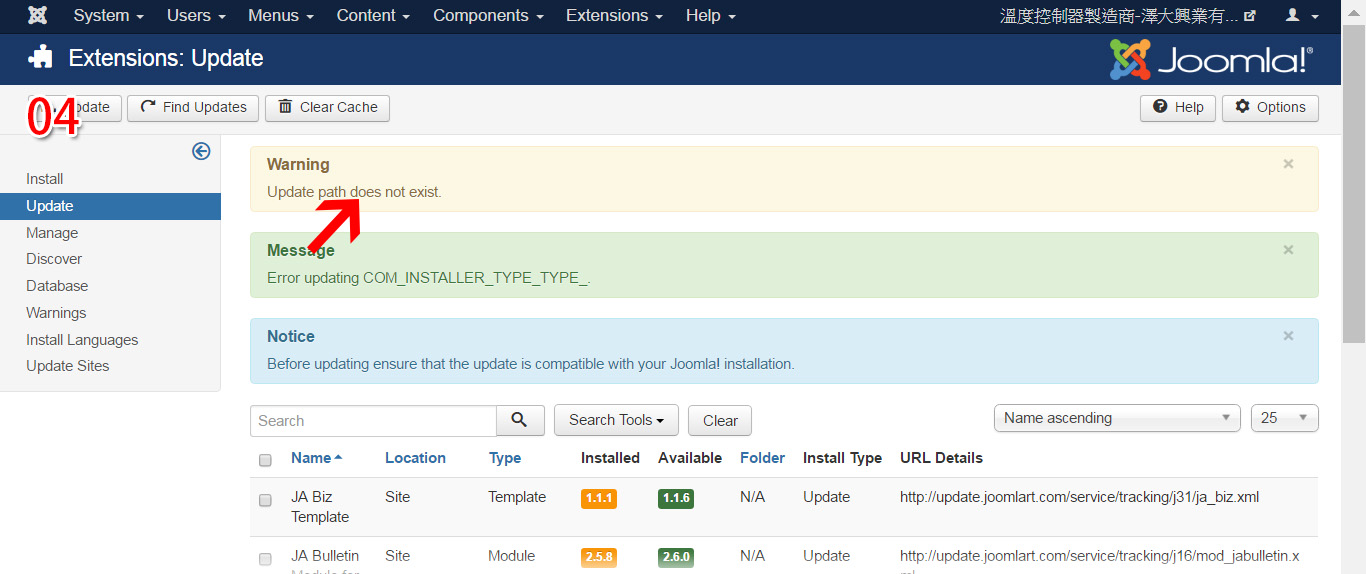Close the green Message alert

point(1288,250)
